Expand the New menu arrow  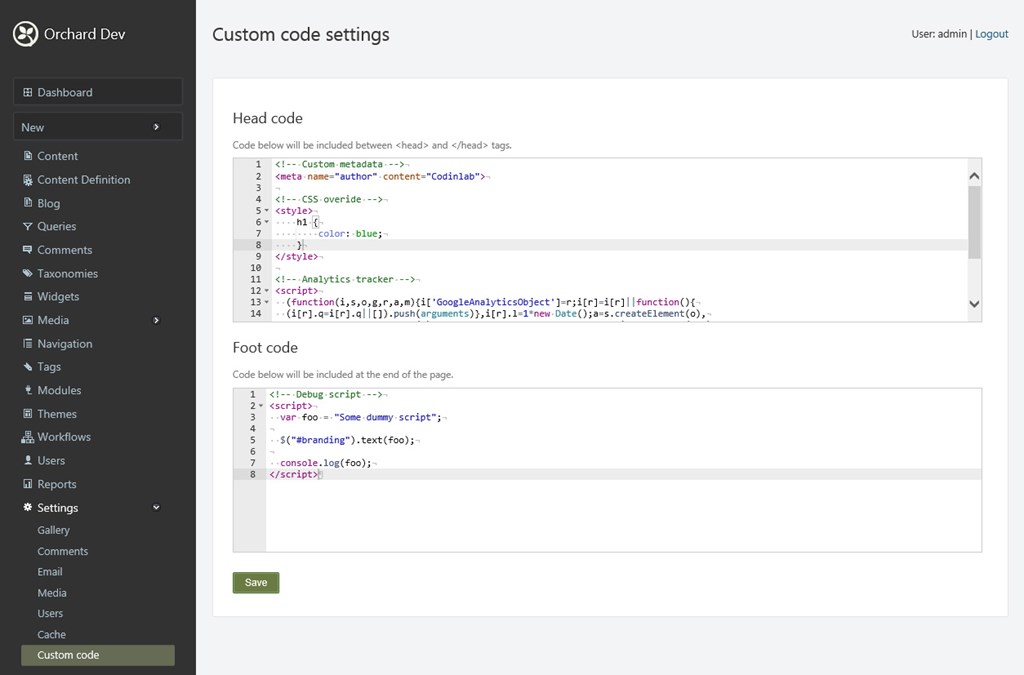(x=156, y=127)
